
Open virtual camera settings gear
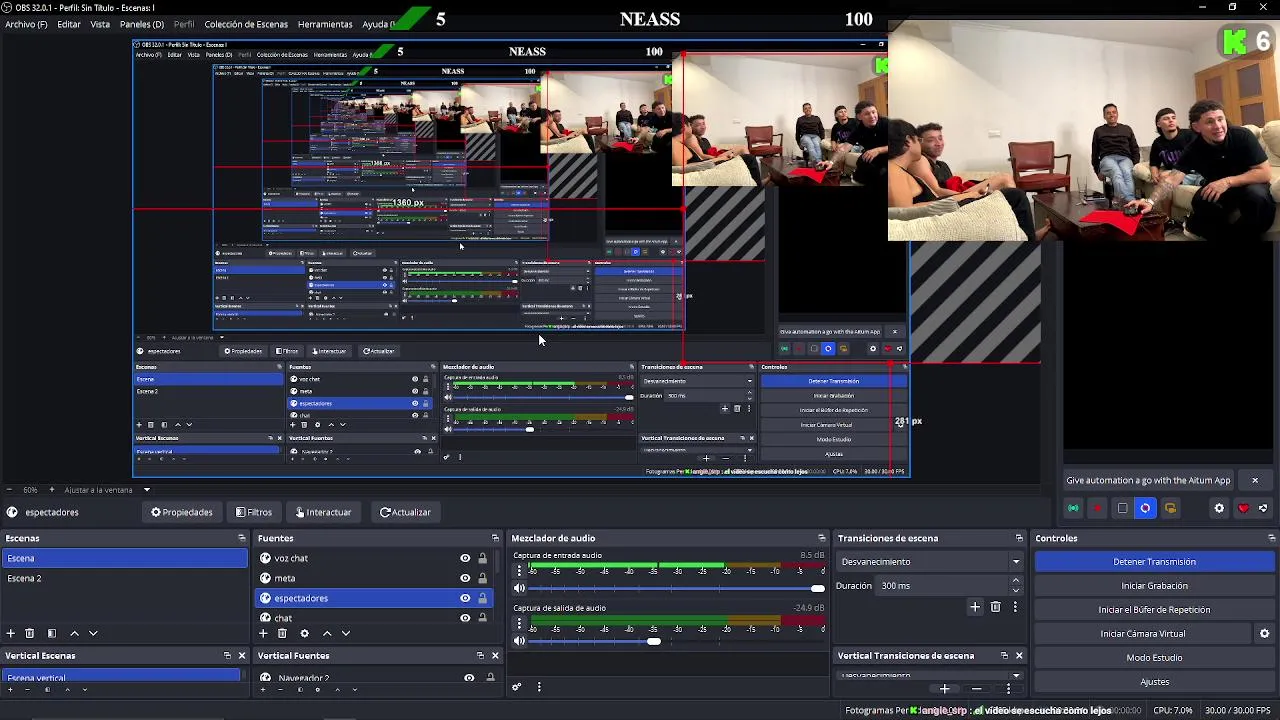point(1264,634)
